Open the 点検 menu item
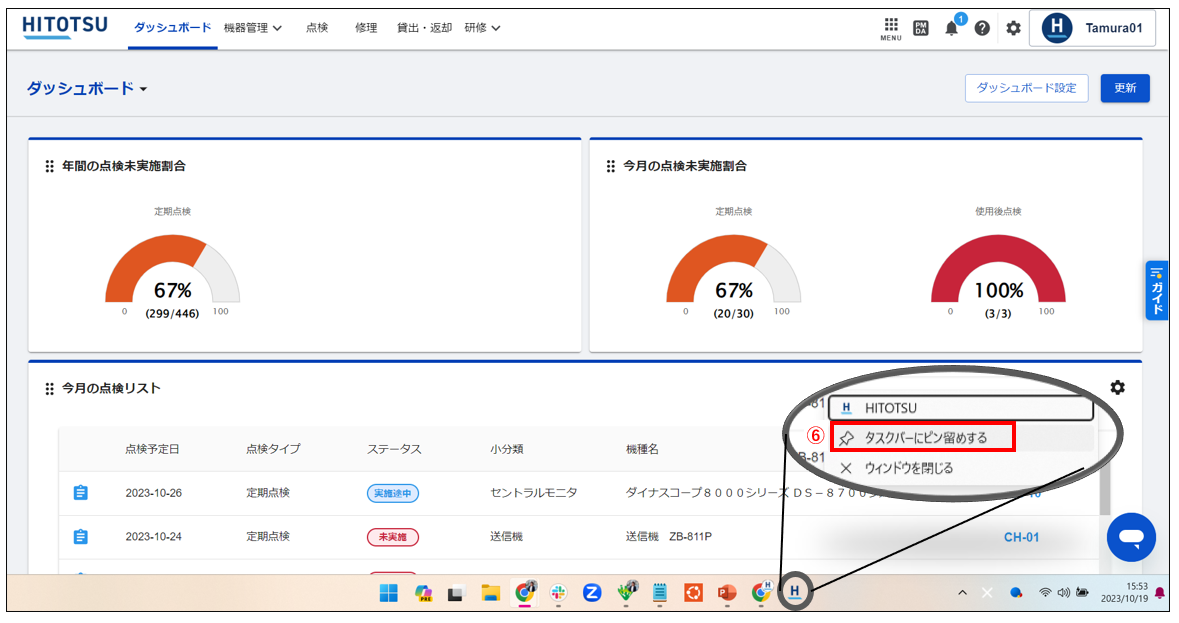The image size is (1179, 623). pyautogui.click(x=317, y=28)
